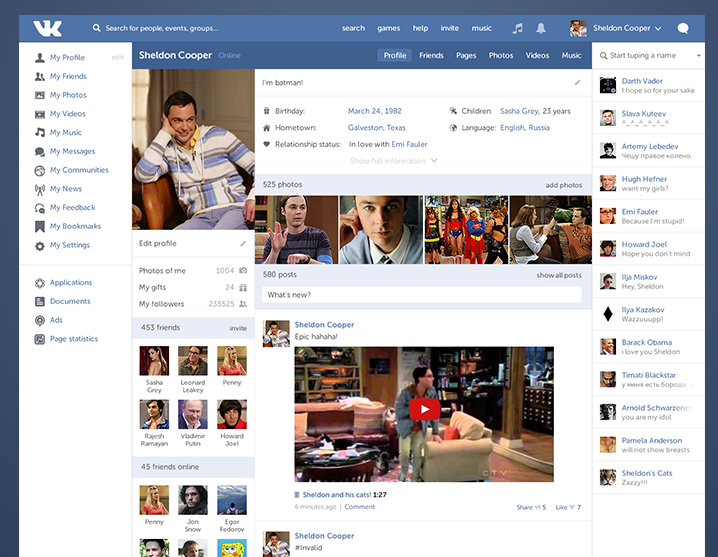
Task: Click the My Videos film icon
Action: click(x=40, y=114)
